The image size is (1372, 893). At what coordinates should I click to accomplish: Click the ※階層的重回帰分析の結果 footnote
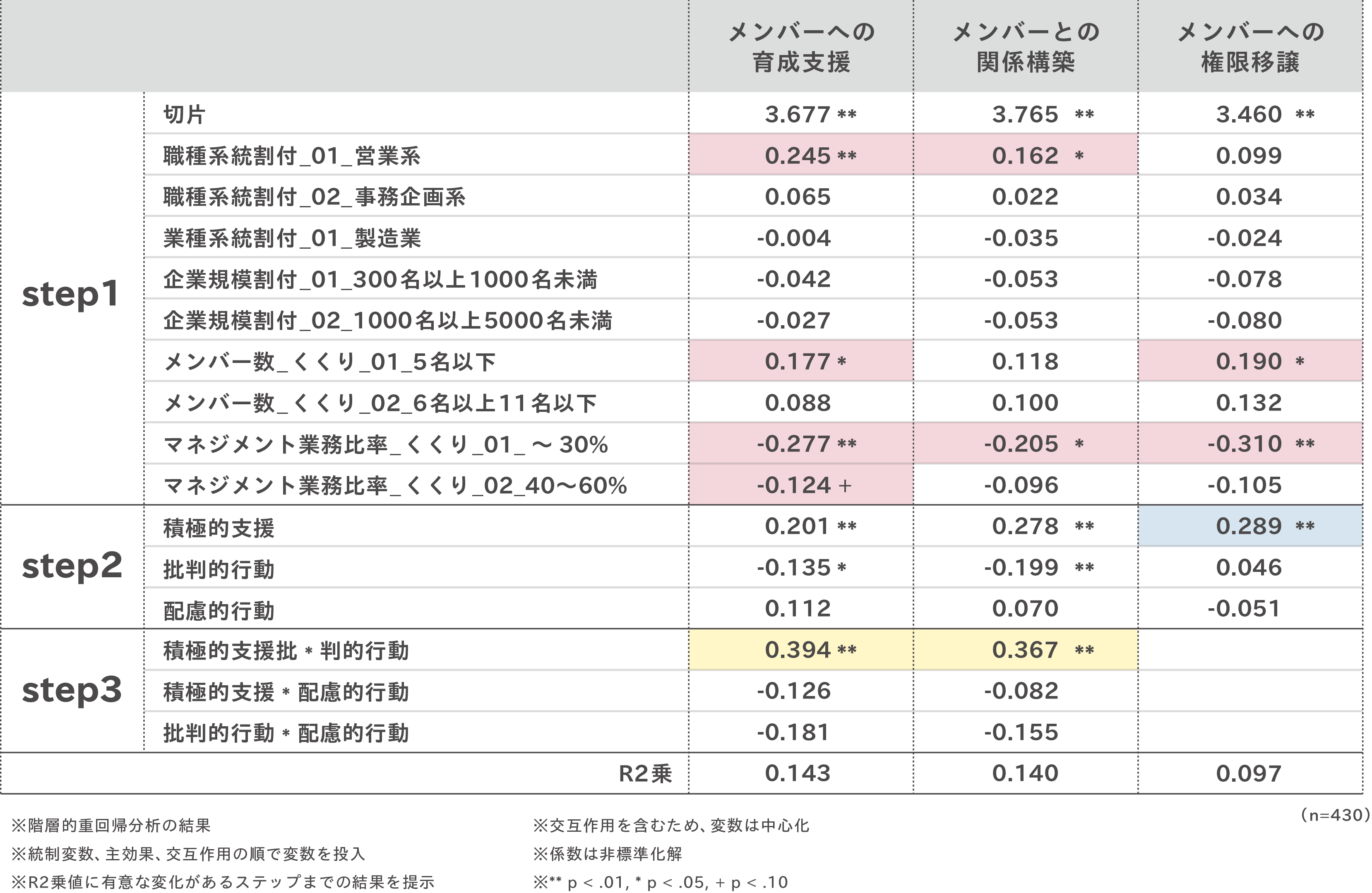click(x=111, y=826)
